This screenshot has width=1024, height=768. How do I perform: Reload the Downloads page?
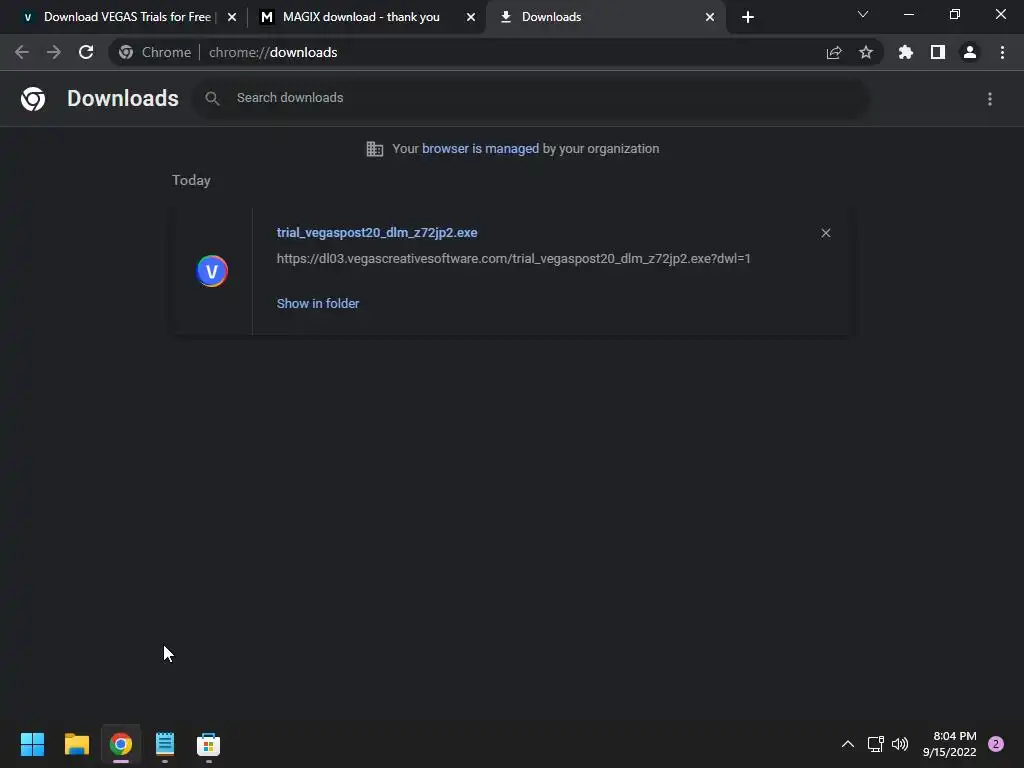86,52
